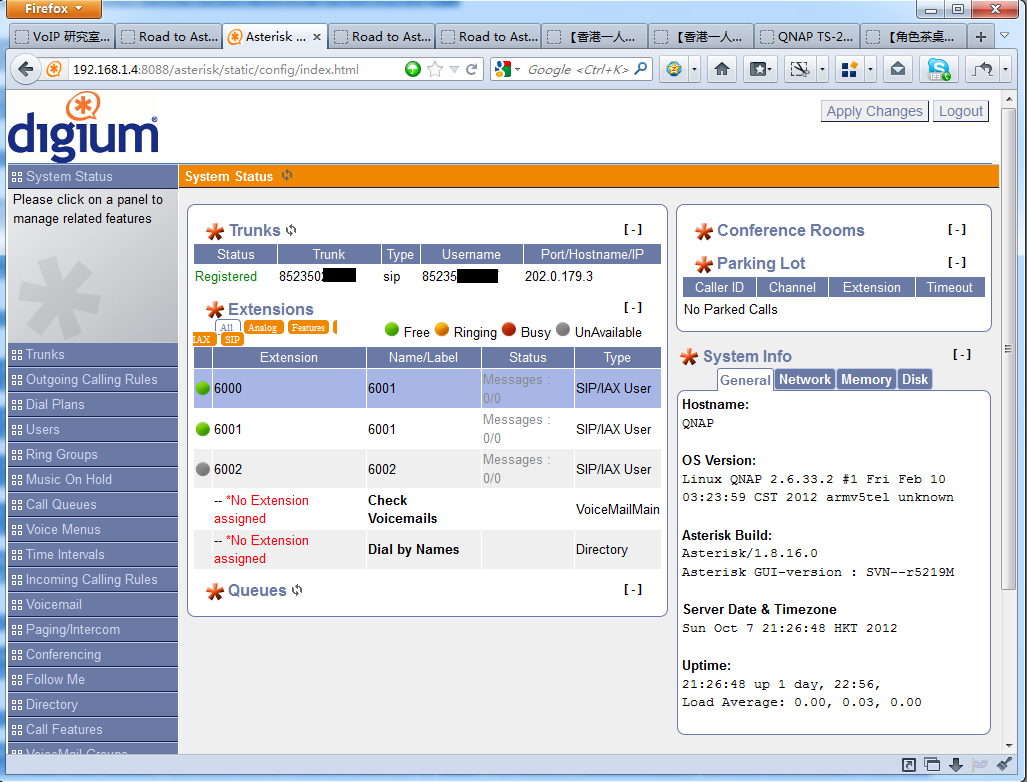Click the search magnifier icon in Google box
The height and width of the screenshot is (782, 1027).
pos(641,69)
